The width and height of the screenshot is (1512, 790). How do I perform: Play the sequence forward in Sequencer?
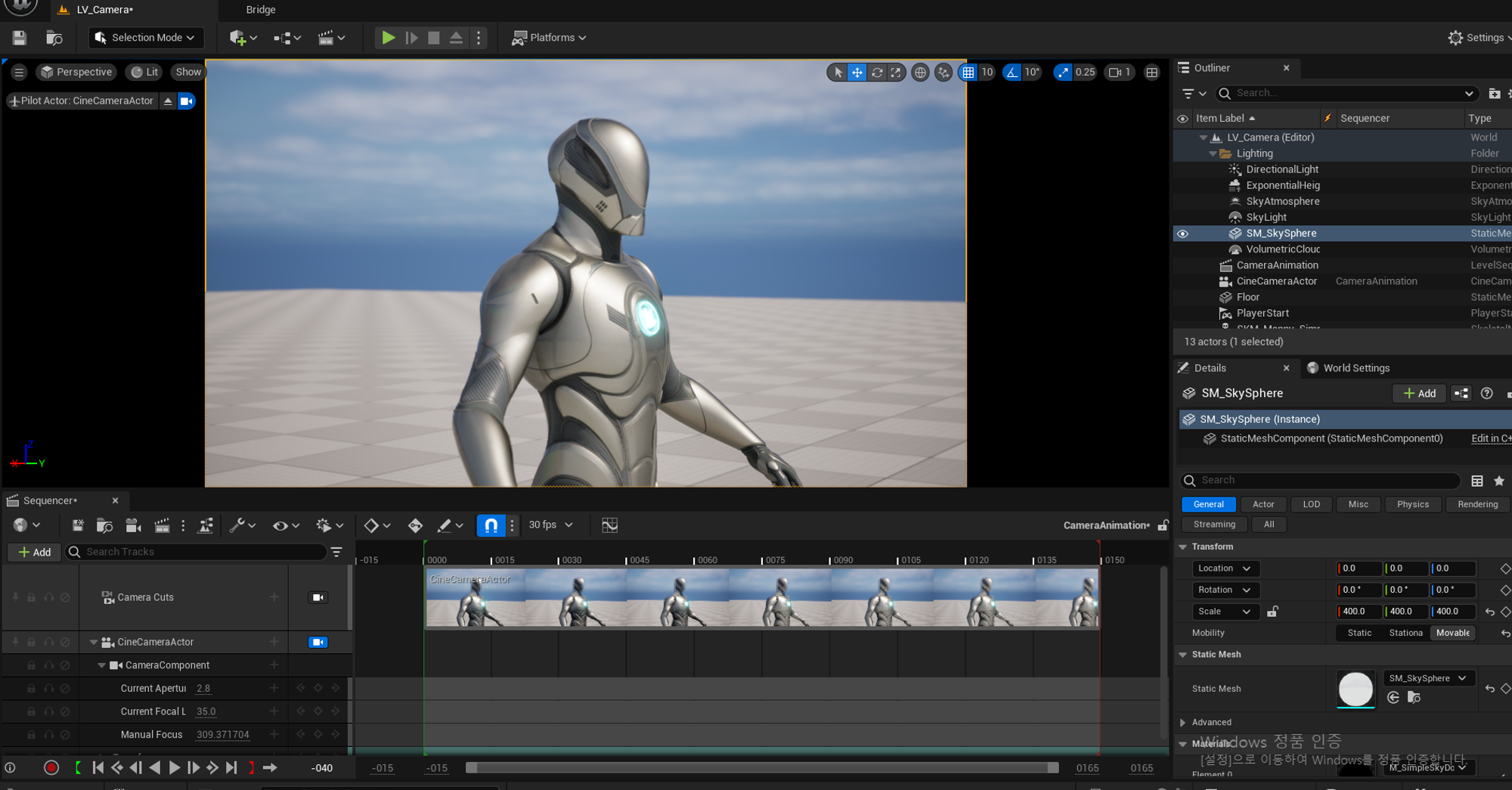[x=174, y=768]
